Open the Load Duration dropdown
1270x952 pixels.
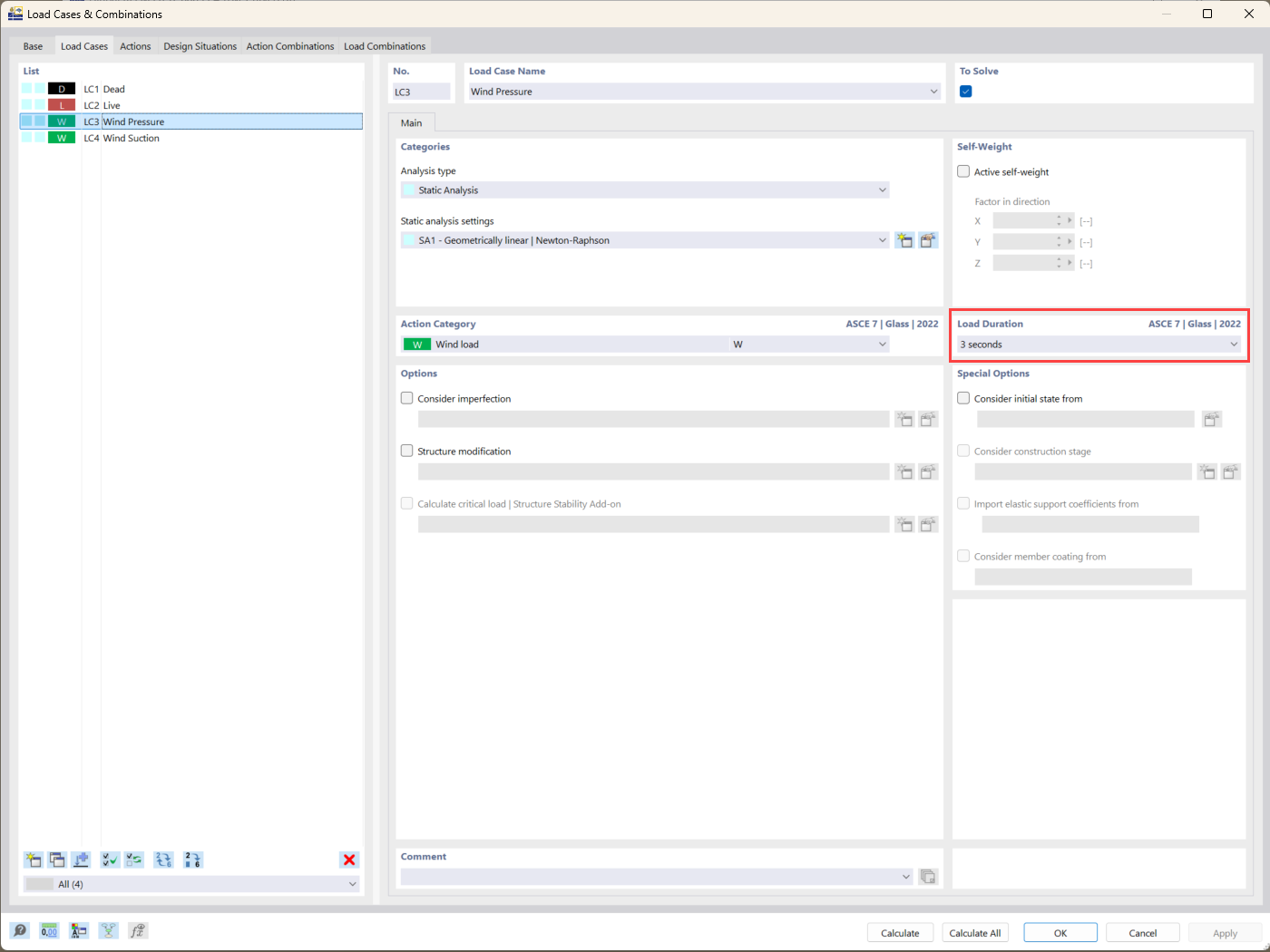click(1233, 344)
